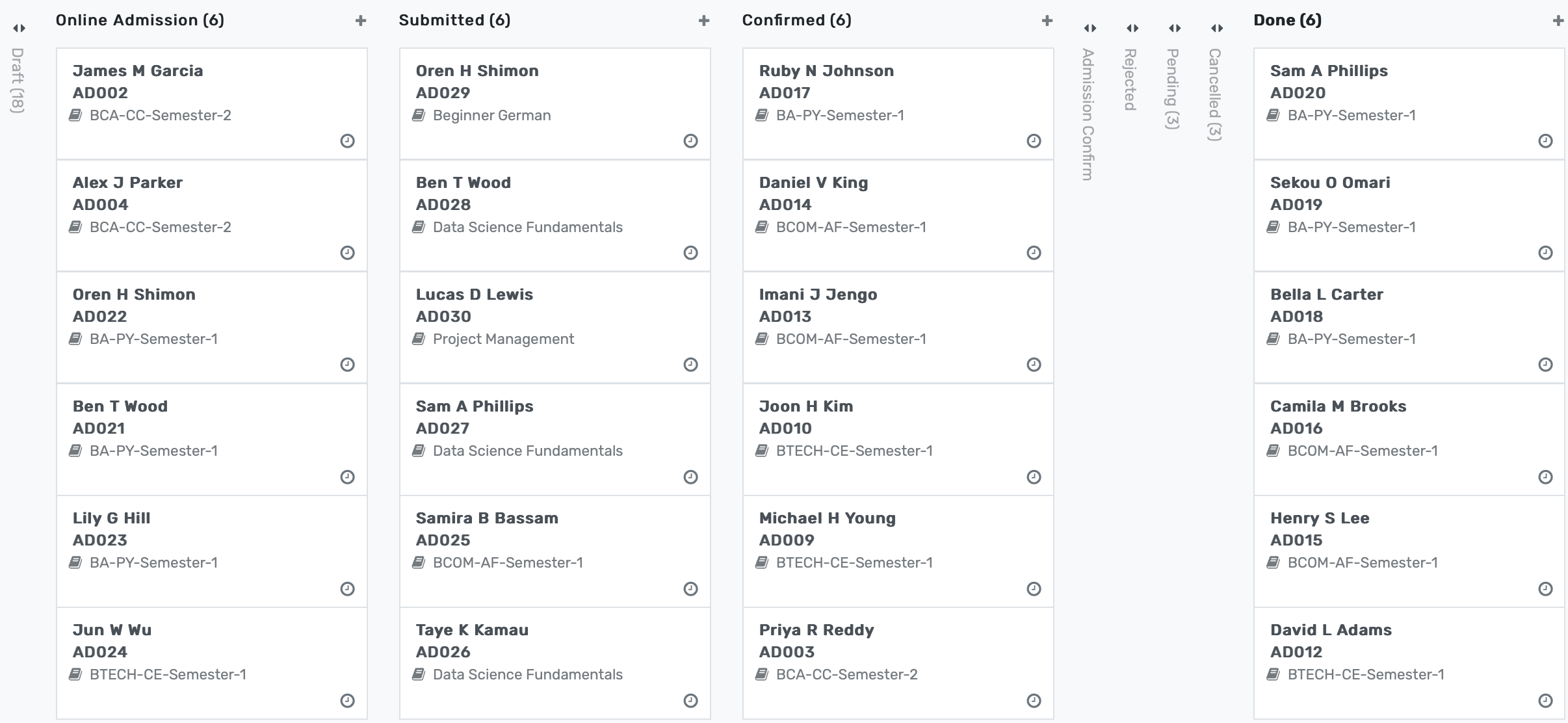1568x723 pixels.
Task: Add a new card in Submitted column
Action: pyautogui.click(x=704, y=21)
